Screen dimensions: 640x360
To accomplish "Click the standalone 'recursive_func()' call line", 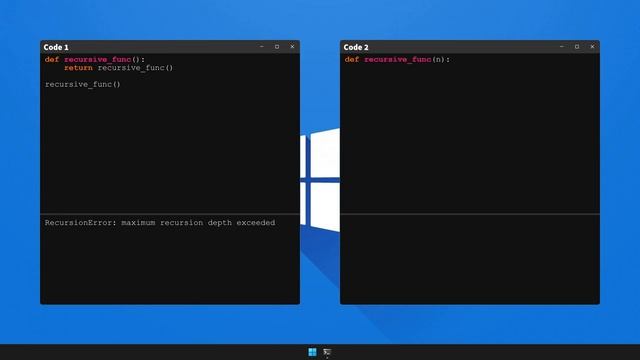I will 83,84.
